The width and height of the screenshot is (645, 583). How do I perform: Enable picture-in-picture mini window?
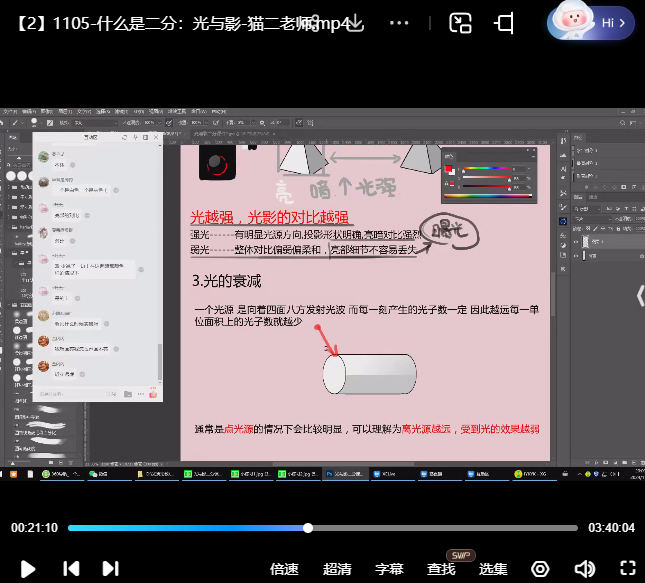point(460,23)
